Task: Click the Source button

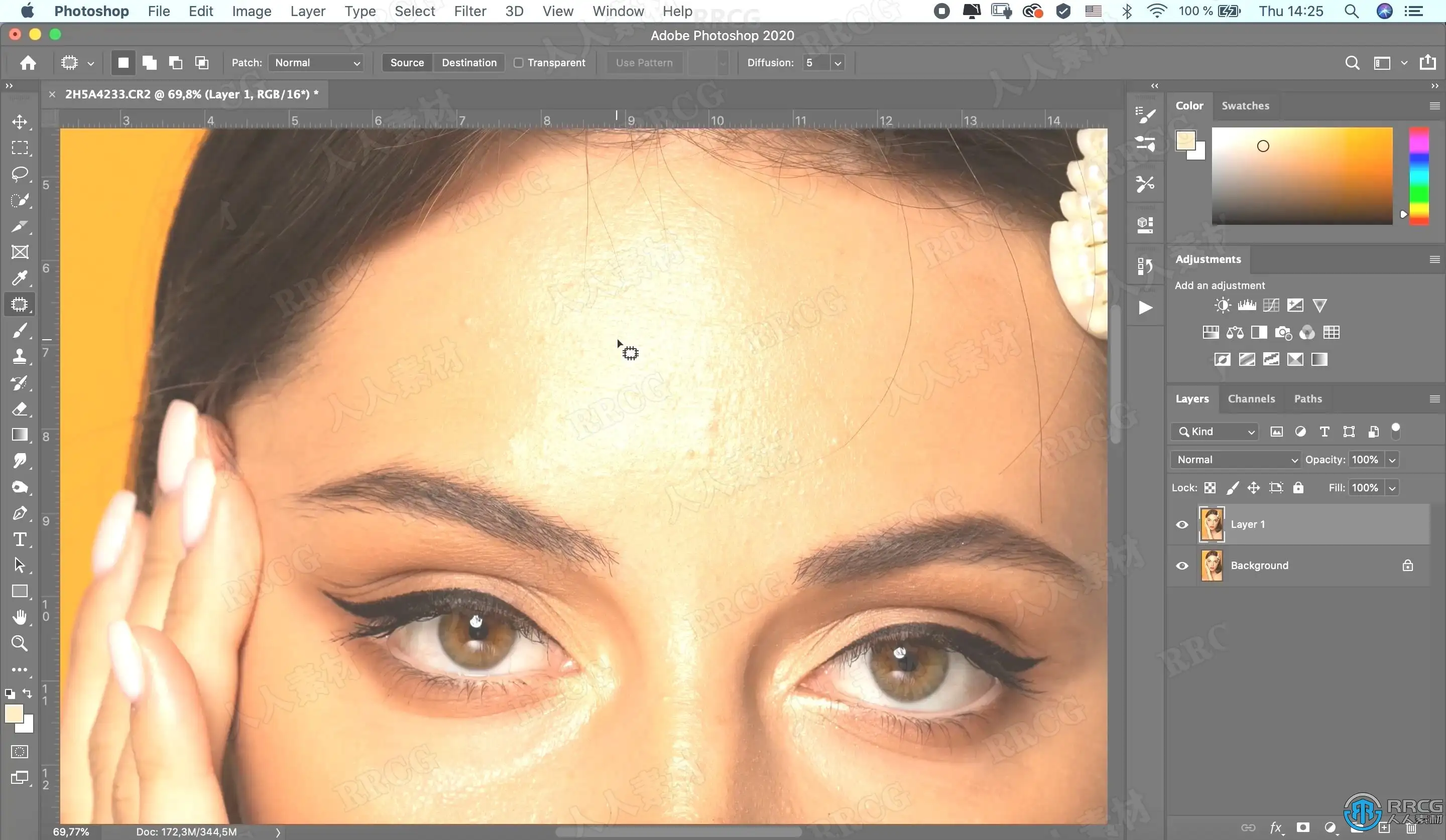Action: [407, 63]
